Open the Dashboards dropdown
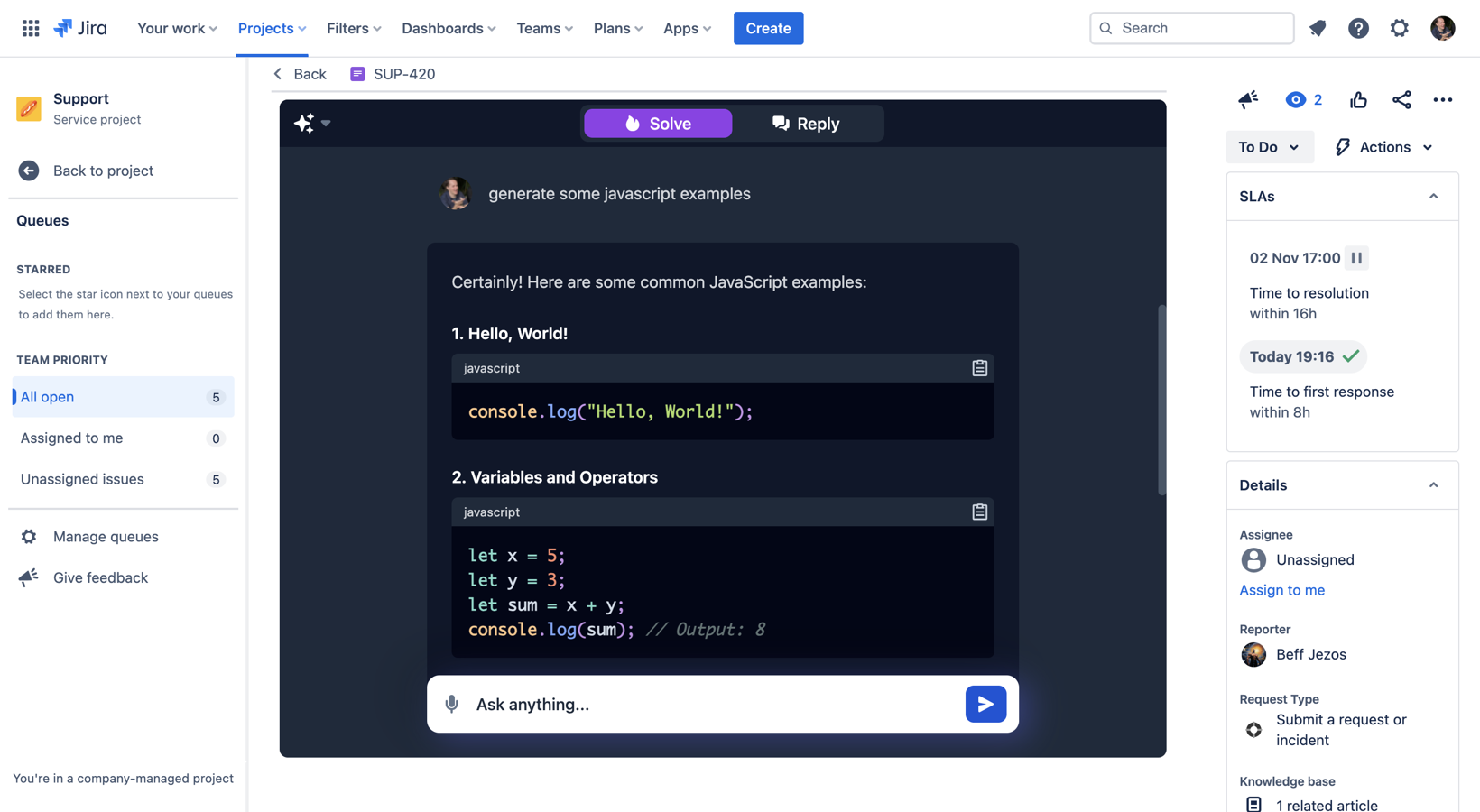Screen dimensions: 1480x812 449,28
